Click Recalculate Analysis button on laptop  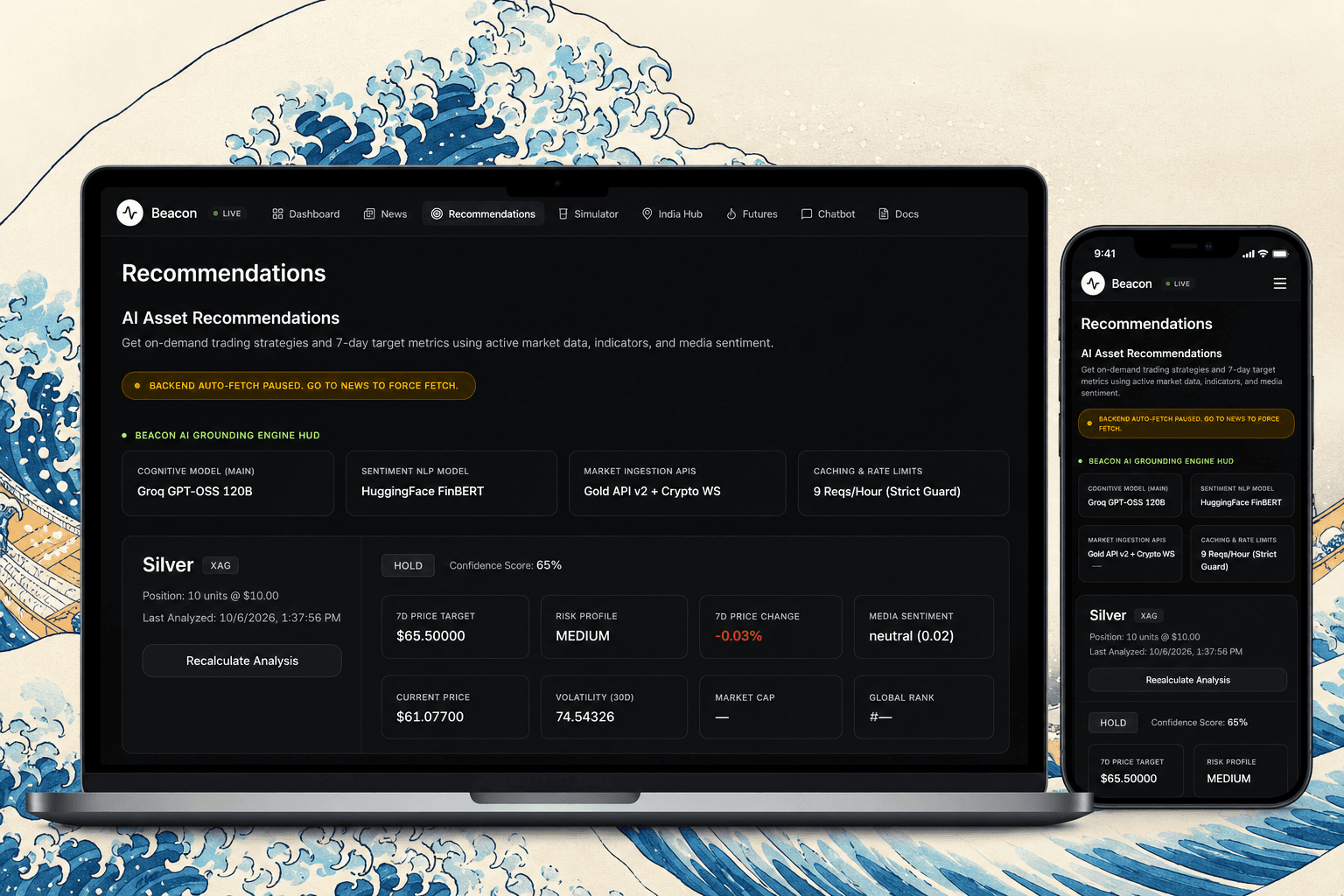click(x=242, y=661)
